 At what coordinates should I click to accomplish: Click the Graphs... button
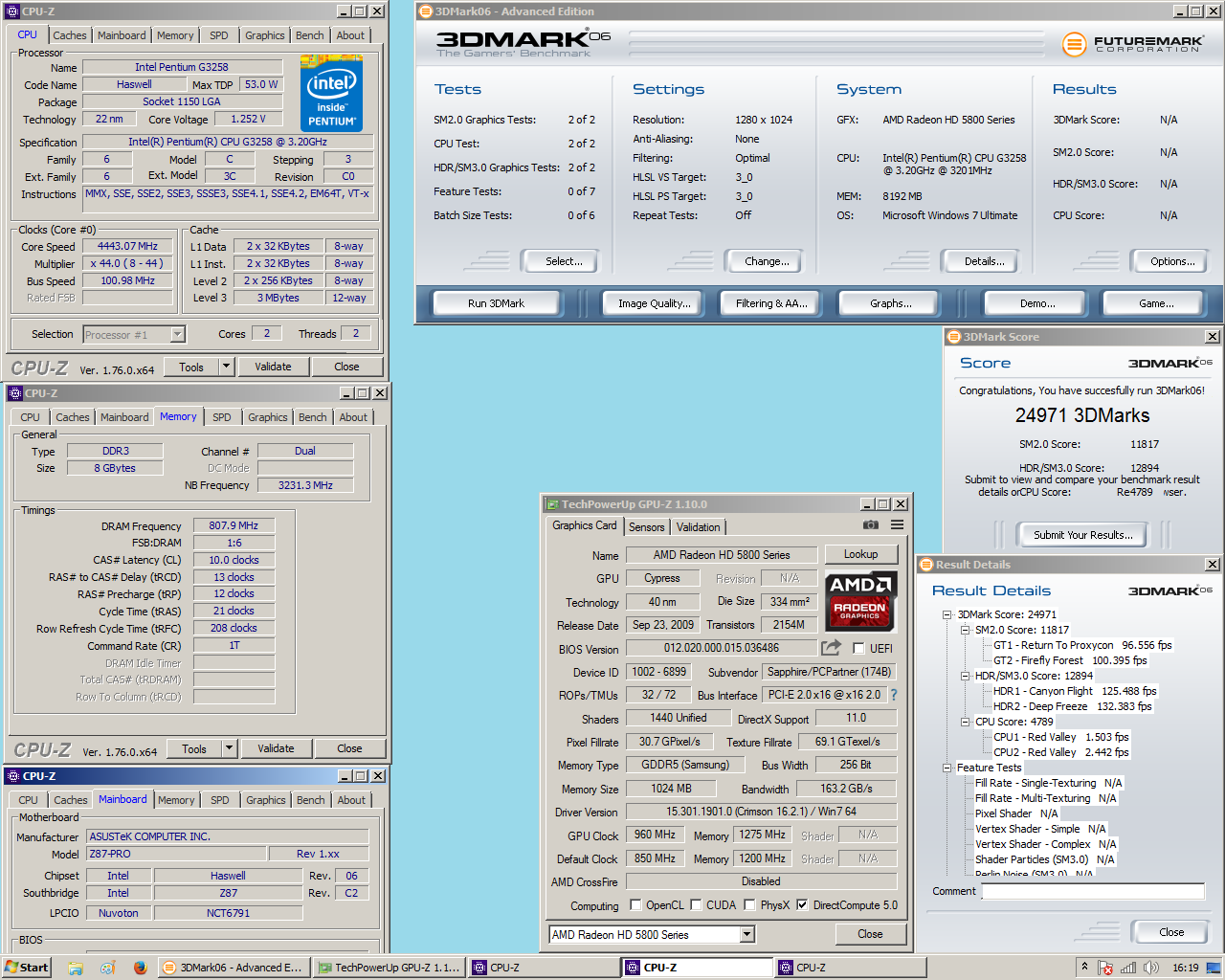tap(890, 303)
